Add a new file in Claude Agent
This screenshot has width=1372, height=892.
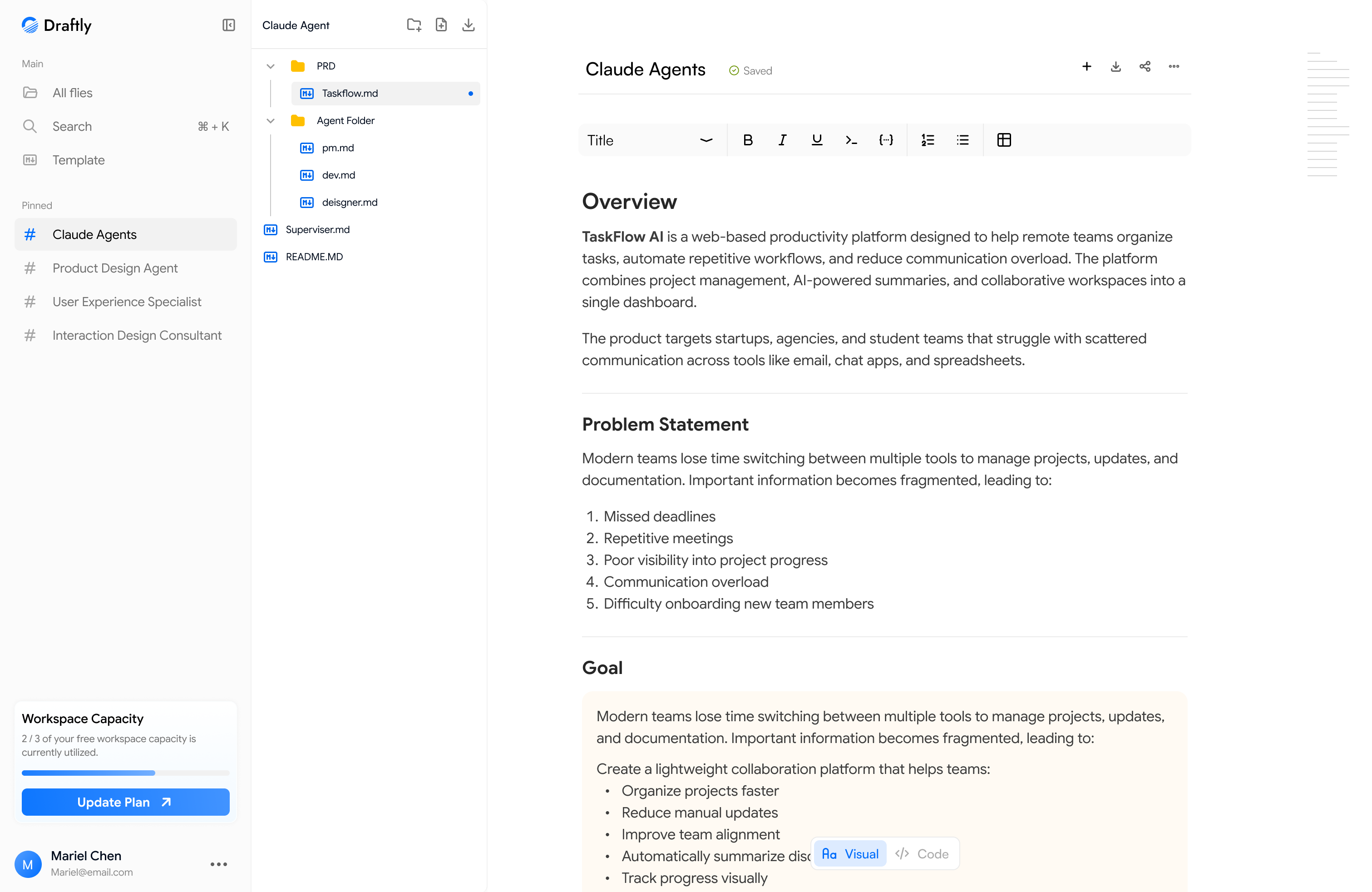[x=441, y=25]
